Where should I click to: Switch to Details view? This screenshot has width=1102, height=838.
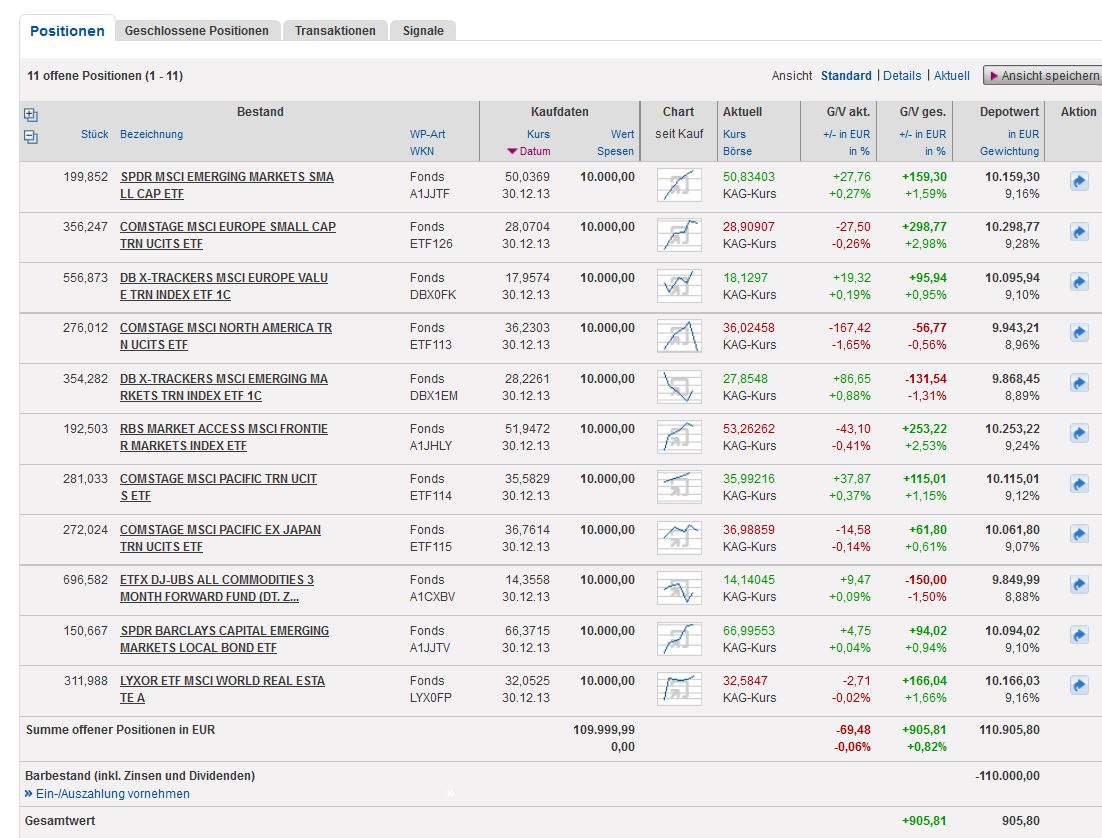(x=902, y=76)
